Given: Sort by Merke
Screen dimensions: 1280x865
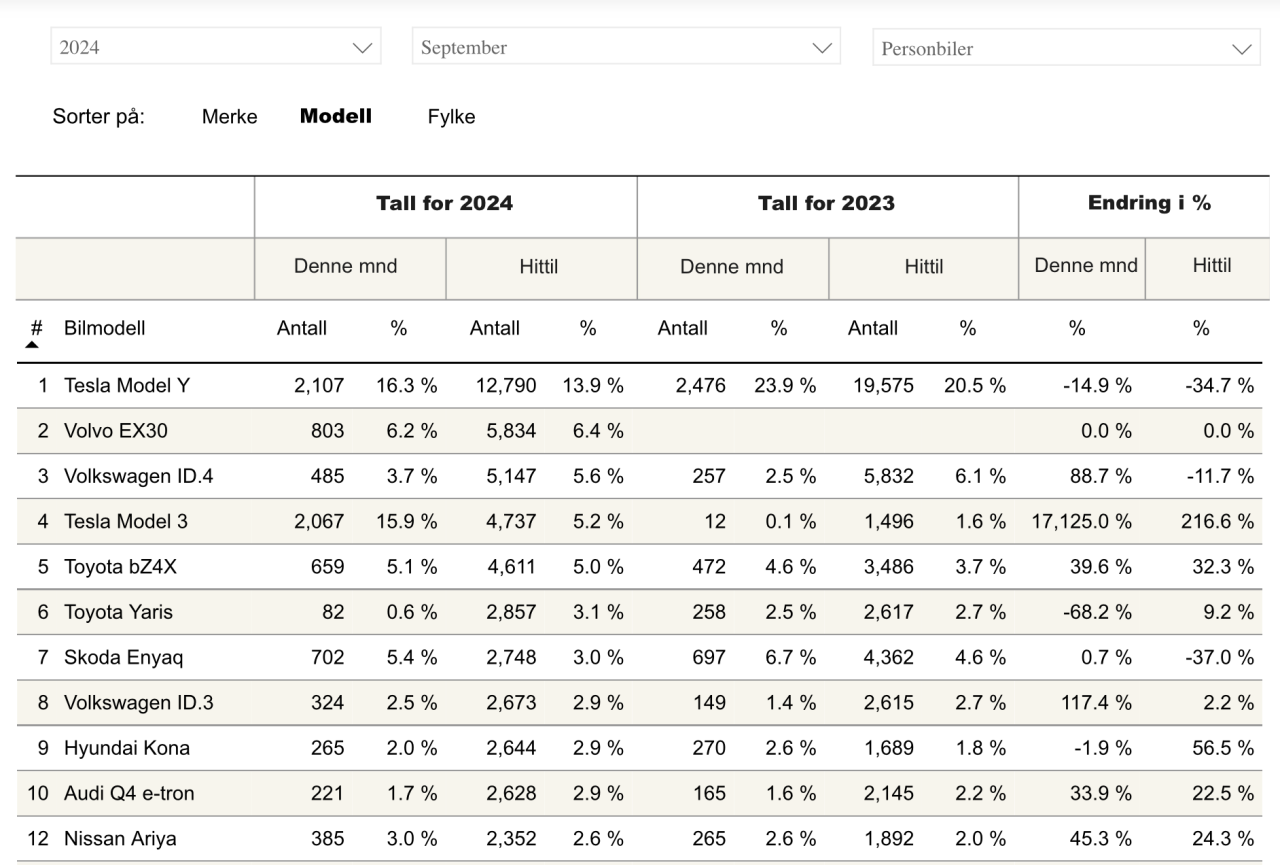Looking at the screenshot, I should tap(229, 117).
